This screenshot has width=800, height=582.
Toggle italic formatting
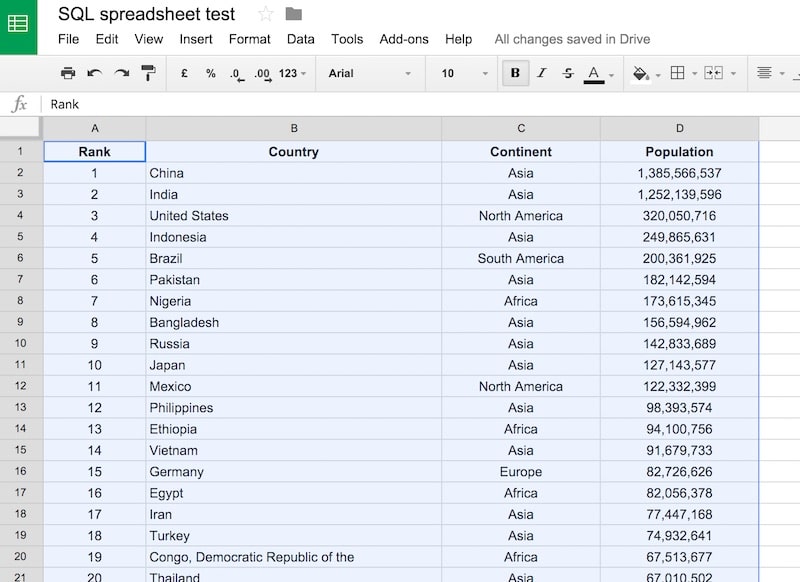pos(541,73)
